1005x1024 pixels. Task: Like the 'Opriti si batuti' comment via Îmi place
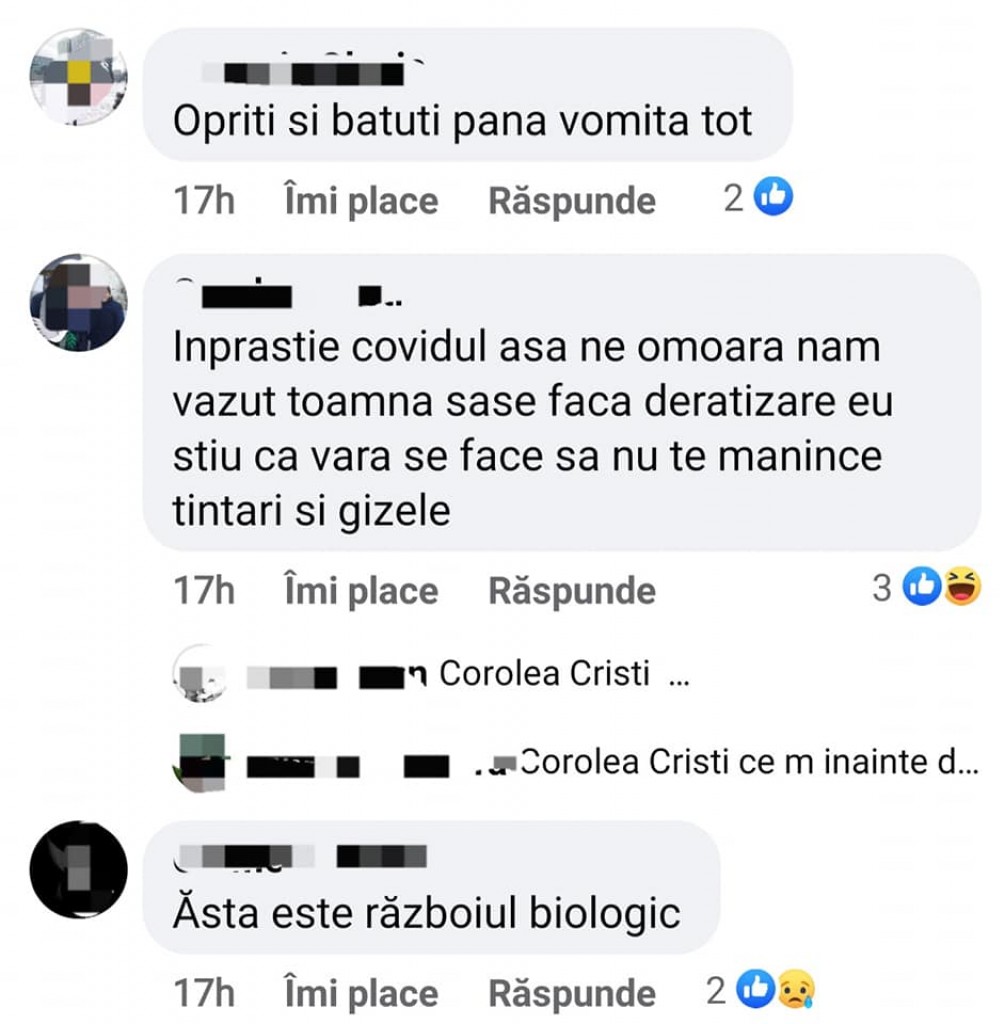pyautogui.click(x=361, y=200)
